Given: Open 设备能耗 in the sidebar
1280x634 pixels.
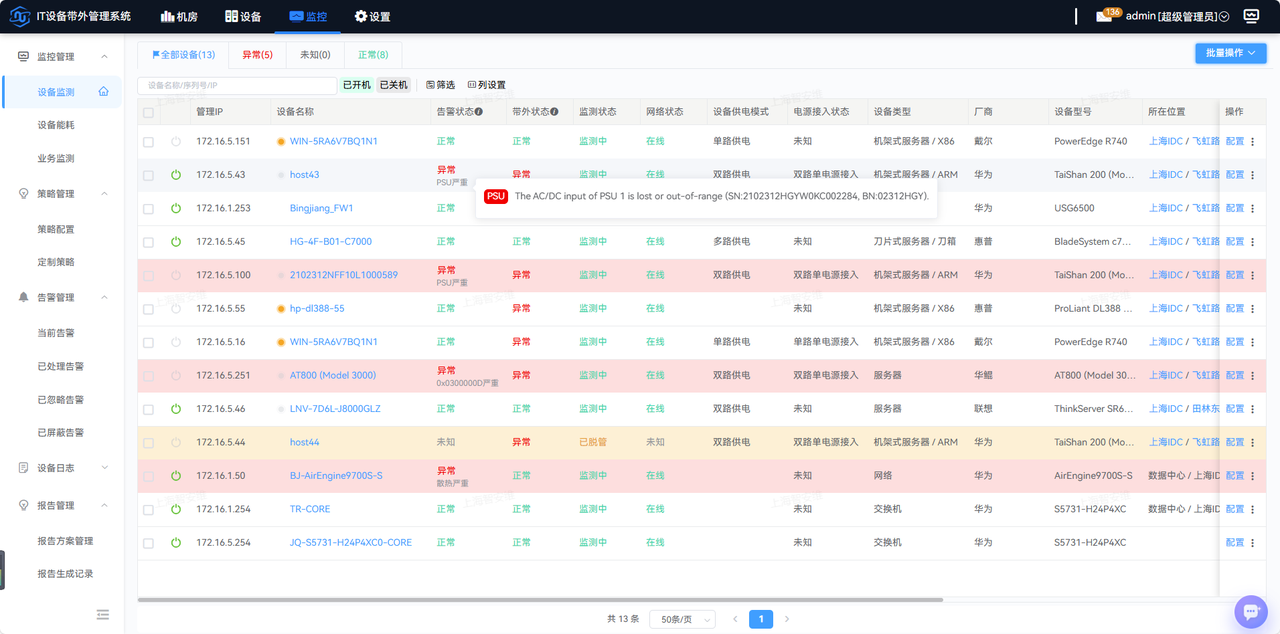Looking at the screenshot, I should click(x=56, y=125).
